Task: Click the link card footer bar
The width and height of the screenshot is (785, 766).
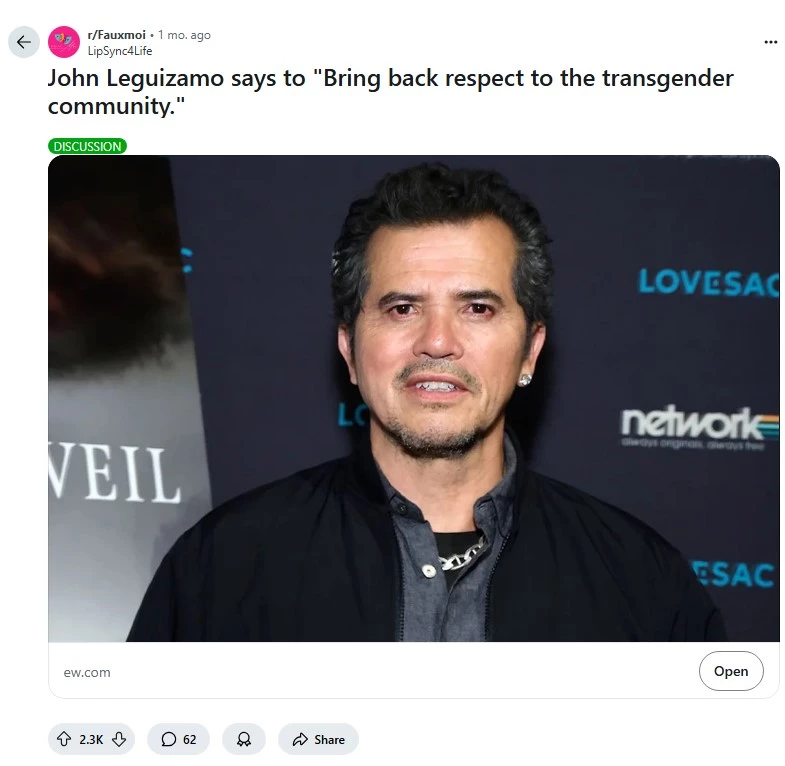Action: point(414,670)
